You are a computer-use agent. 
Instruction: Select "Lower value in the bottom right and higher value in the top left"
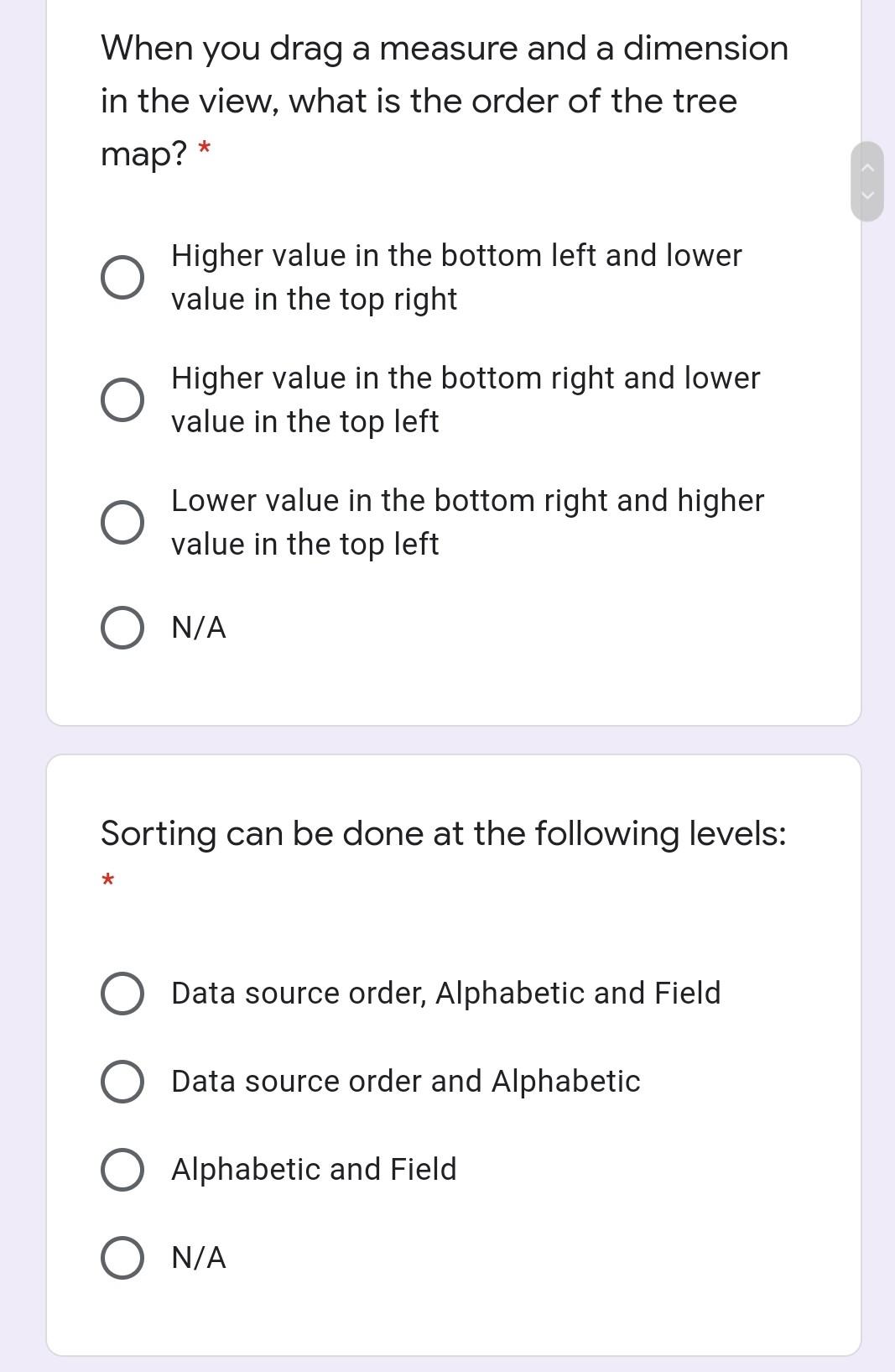(x=122, y=522)
